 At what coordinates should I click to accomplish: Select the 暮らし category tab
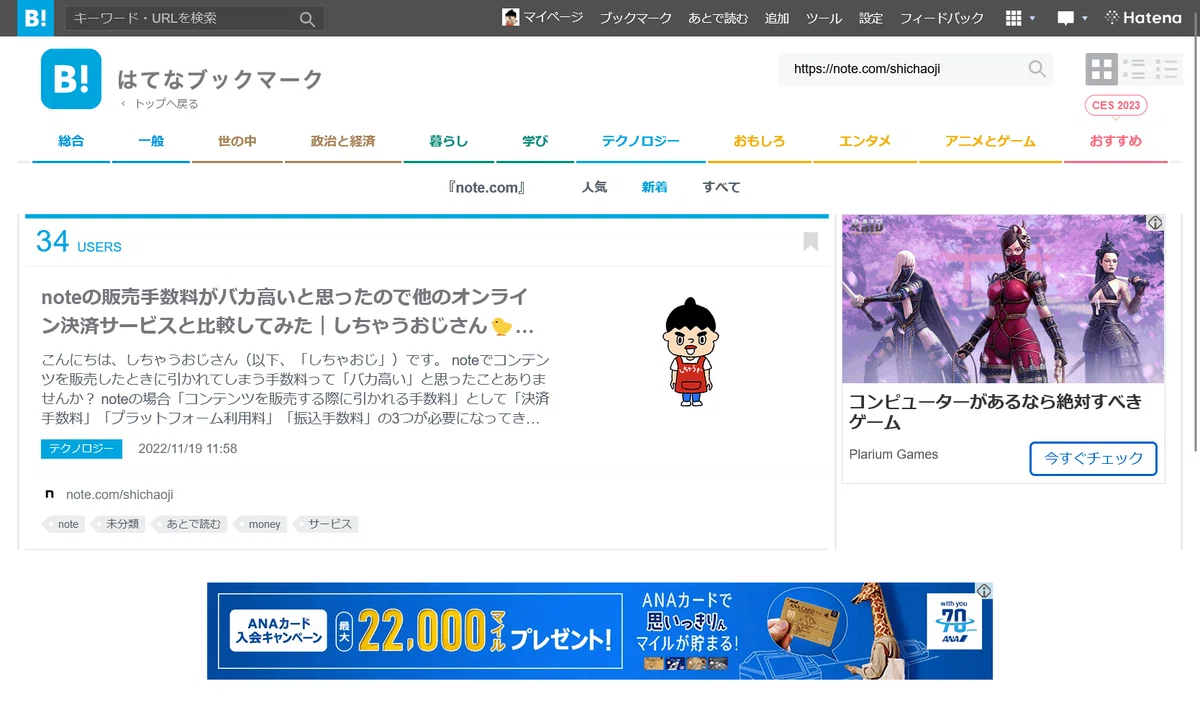point(449,141)
